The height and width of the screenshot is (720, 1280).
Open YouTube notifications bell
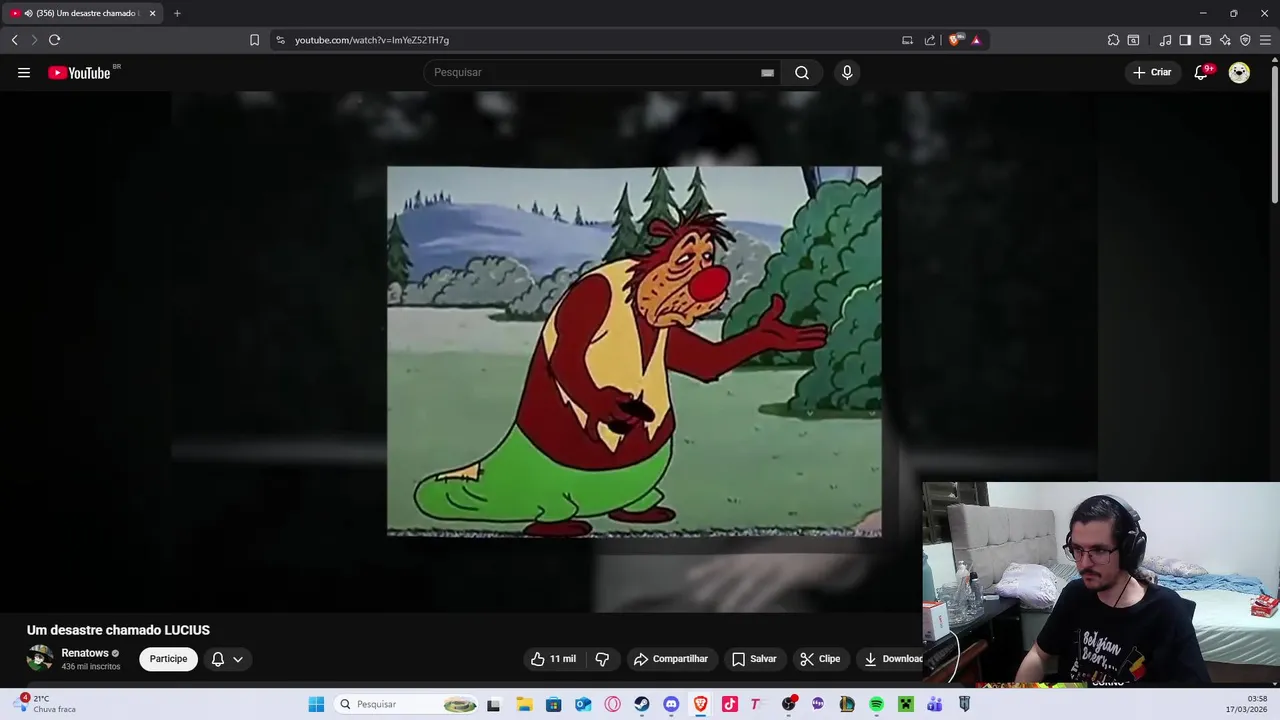(1203, 72)
